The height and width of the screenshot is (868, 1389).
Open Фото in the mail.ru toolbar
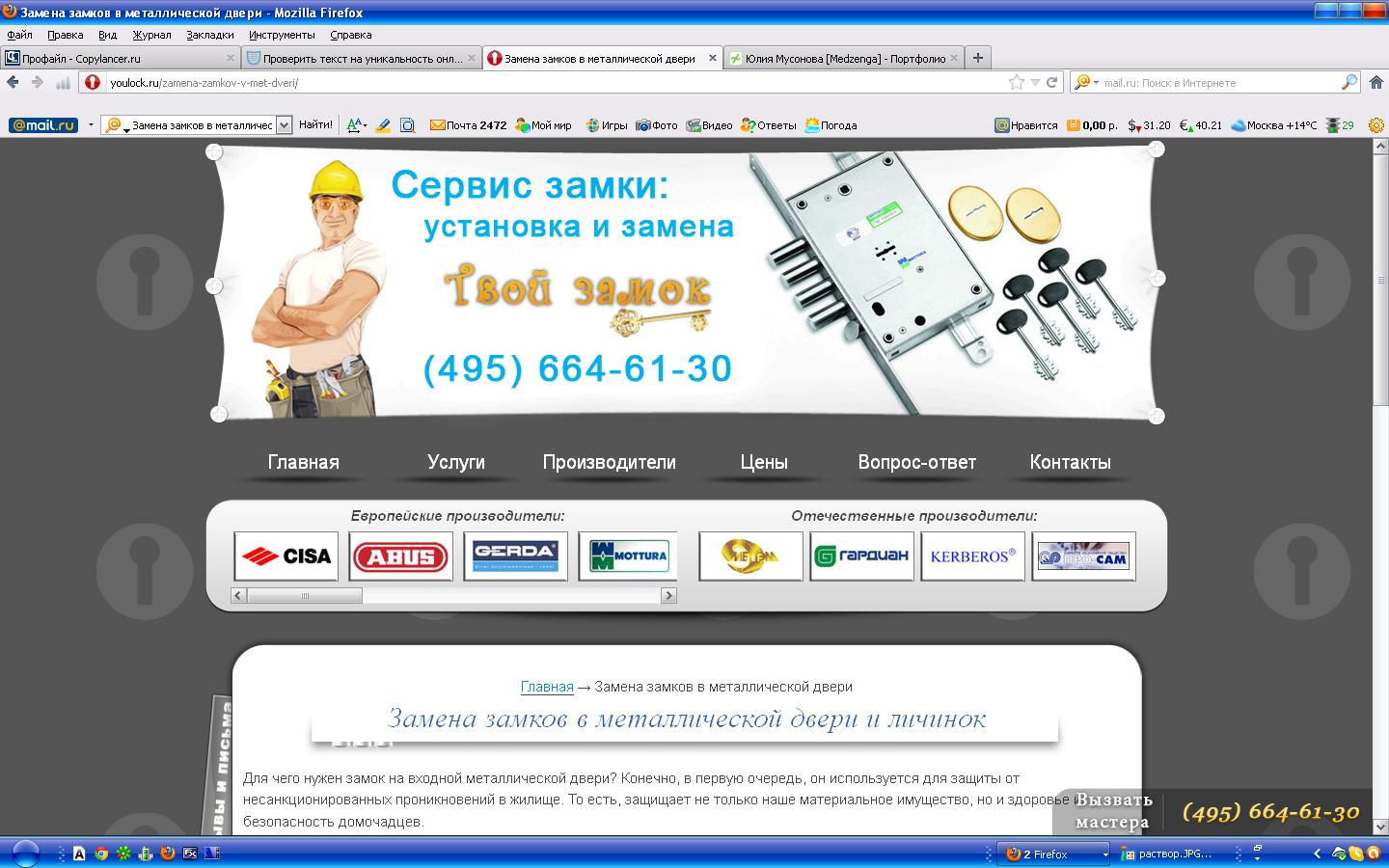click(657, 125)
